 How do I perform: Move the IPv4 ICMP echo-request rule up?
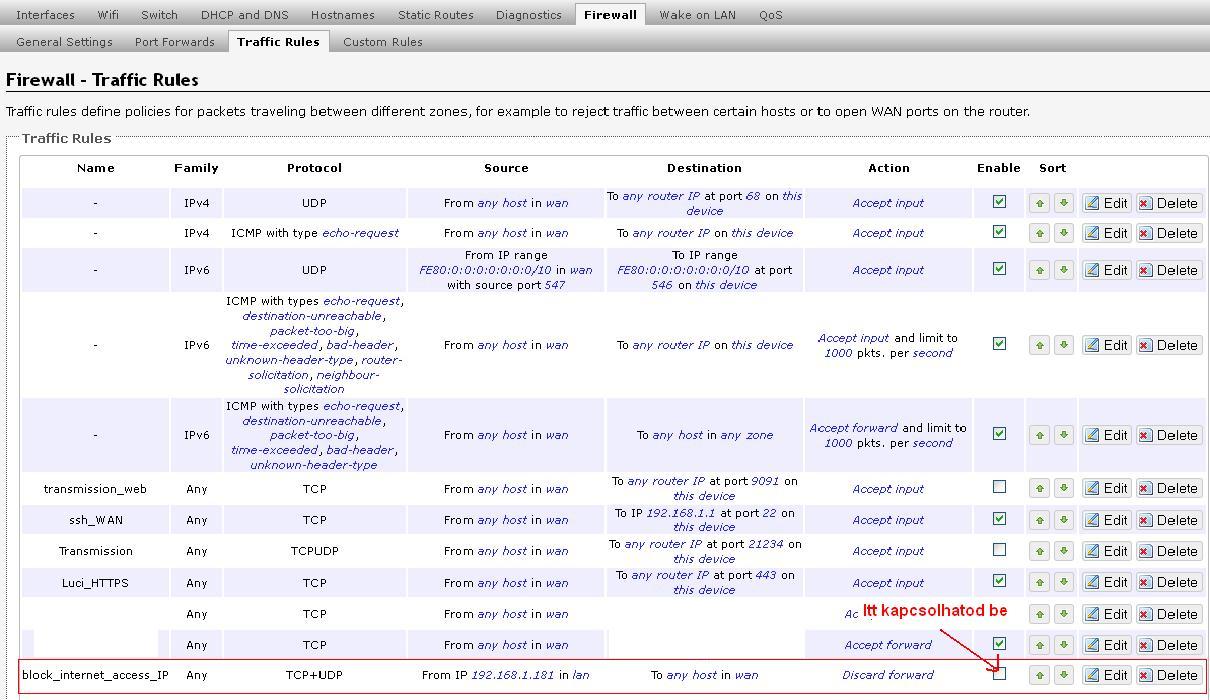point(1039,233)
